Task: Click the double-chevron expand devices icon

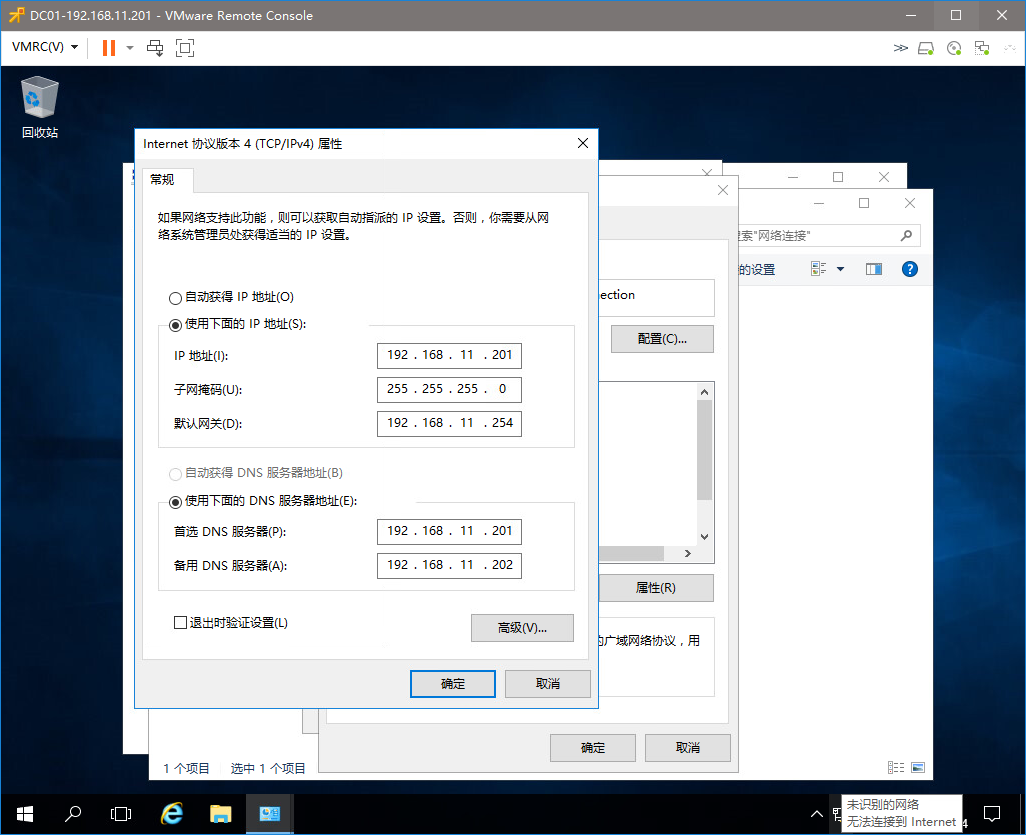Action: (900, 48)
